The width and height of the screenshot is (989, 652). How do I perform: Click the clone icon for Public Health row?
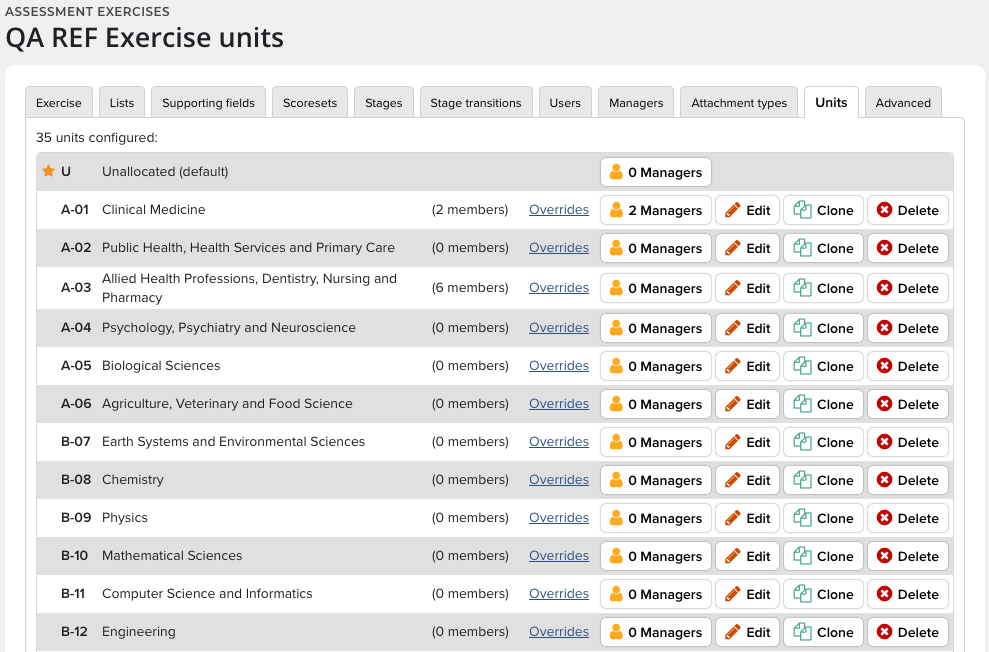[x=802, y=248]
